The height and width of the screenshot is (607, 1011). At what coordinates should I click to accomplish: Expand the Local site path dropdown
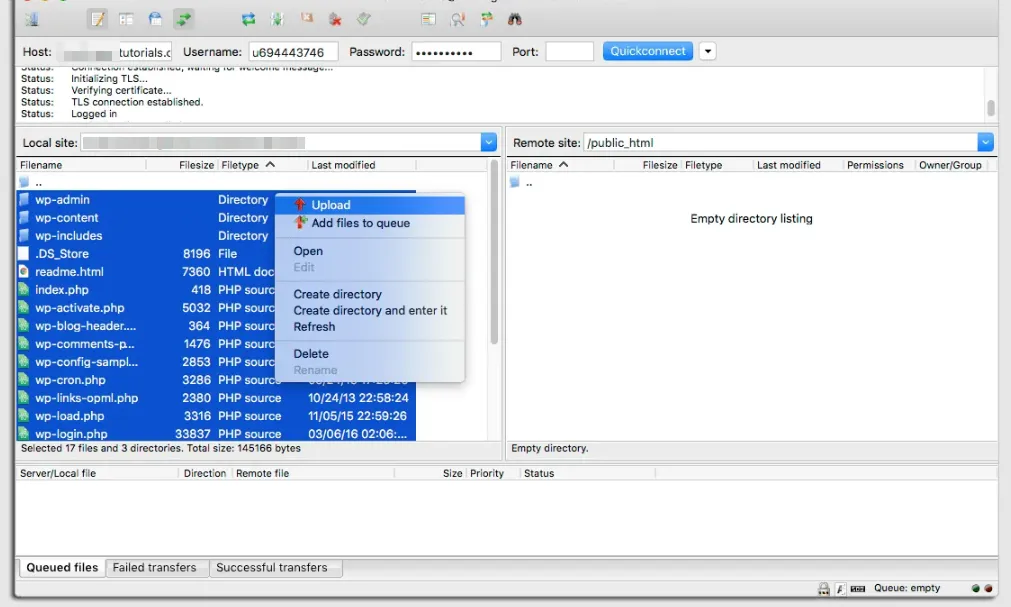click(488, 143)
